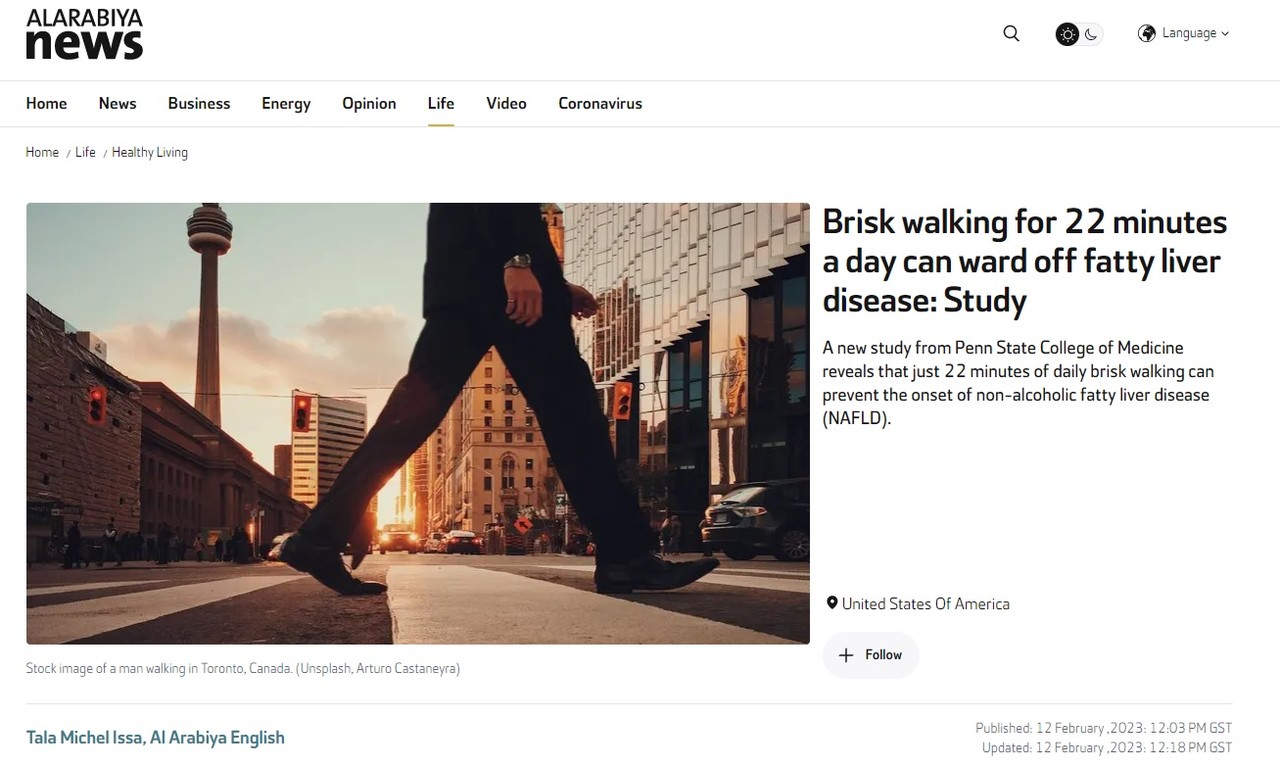Image resolution: width=1280 pixels, height=767 pixels.
Task: Expand the Language dropdown chevron
Action: [x=1225, y=34]
